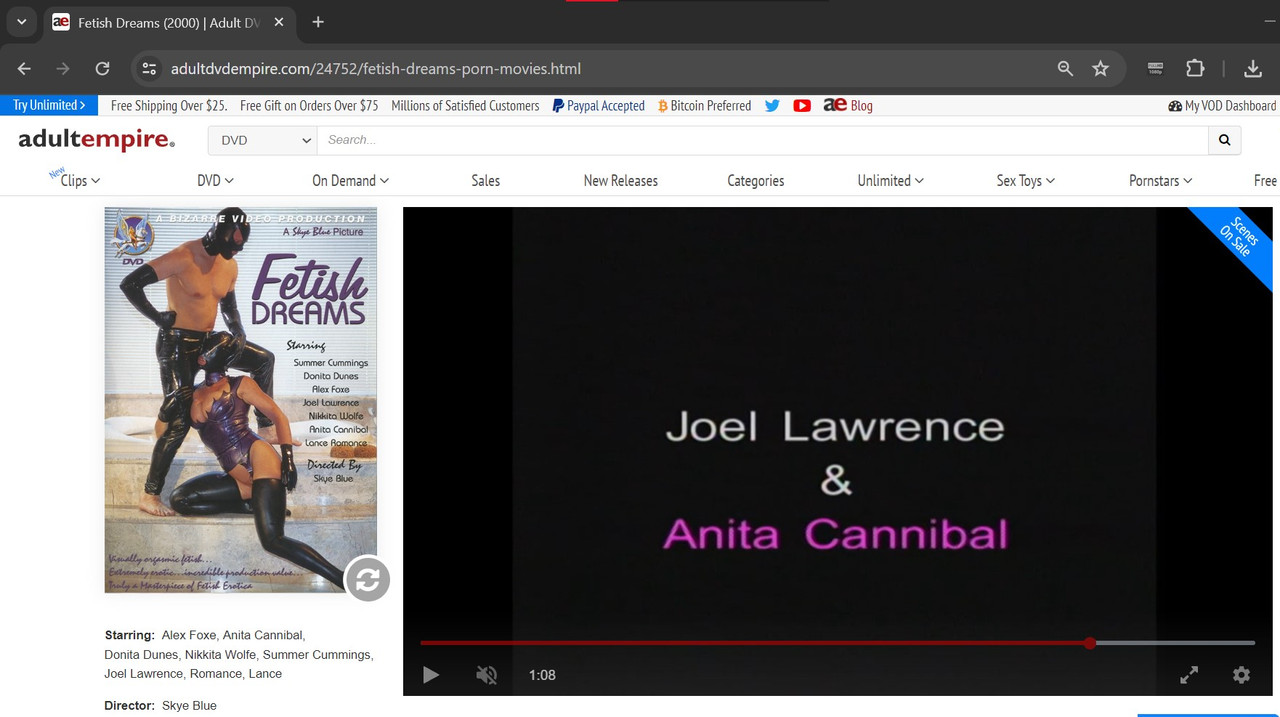Viewport: 1280px width, 717px height.
Task: Open Joel Lawrence performer link
Action: 143,673
